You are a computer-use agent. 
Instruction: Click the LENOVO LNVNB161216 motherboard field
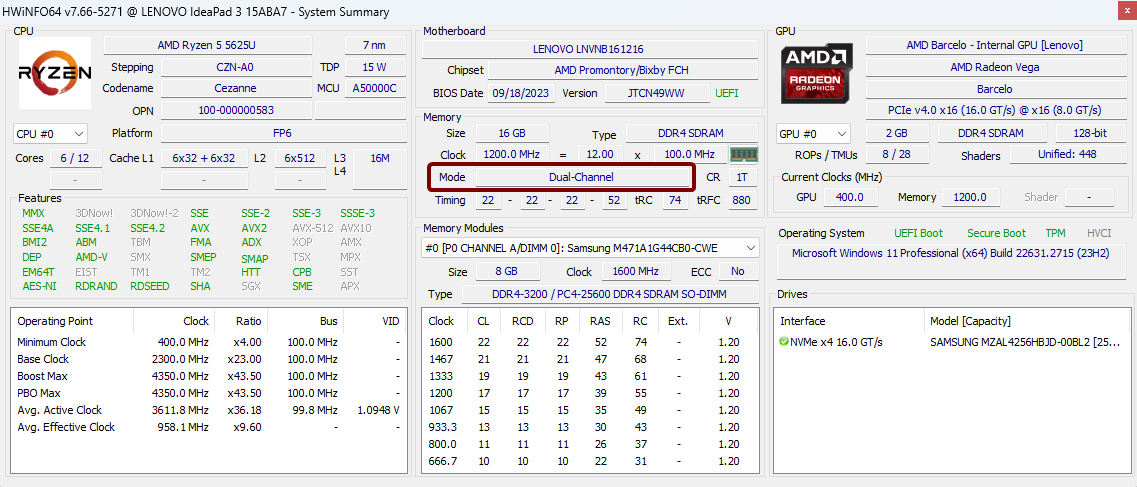click(x=588, y=49)
